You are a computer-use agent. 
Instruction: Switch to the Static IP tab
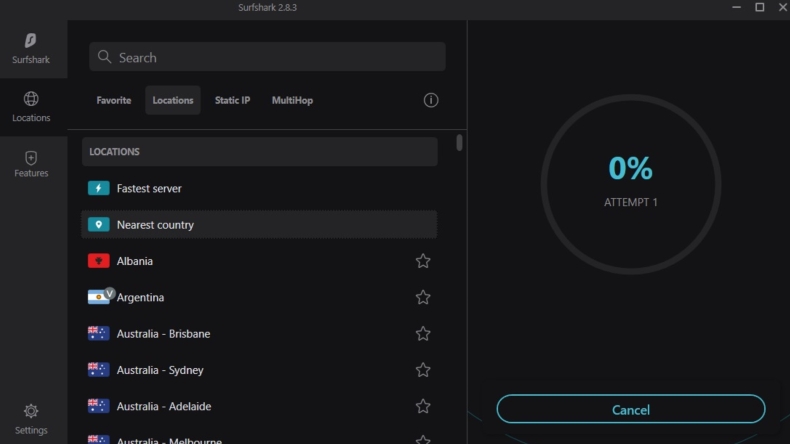(x=232, y=100)
